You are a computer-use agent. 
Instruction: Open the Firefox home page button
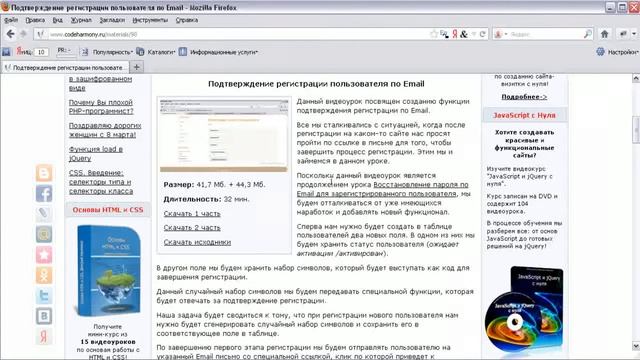click(x=604, y=34)
